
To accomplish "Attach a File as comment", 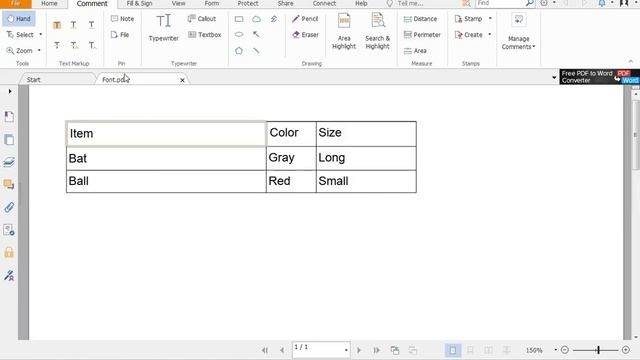I will point(120,35).
